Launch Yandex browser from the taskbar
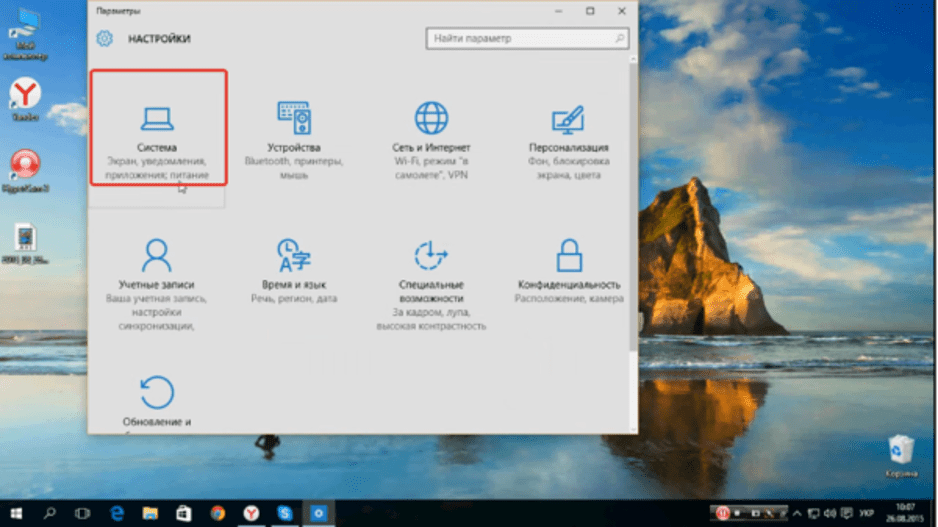 [251, 513]
